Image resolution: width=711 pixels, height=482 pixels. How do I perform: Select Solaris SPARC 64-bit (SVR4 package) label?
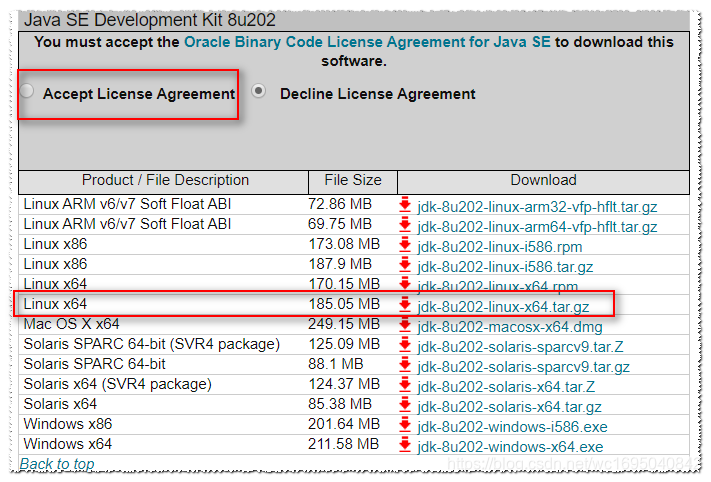click(x=151, y=344)
